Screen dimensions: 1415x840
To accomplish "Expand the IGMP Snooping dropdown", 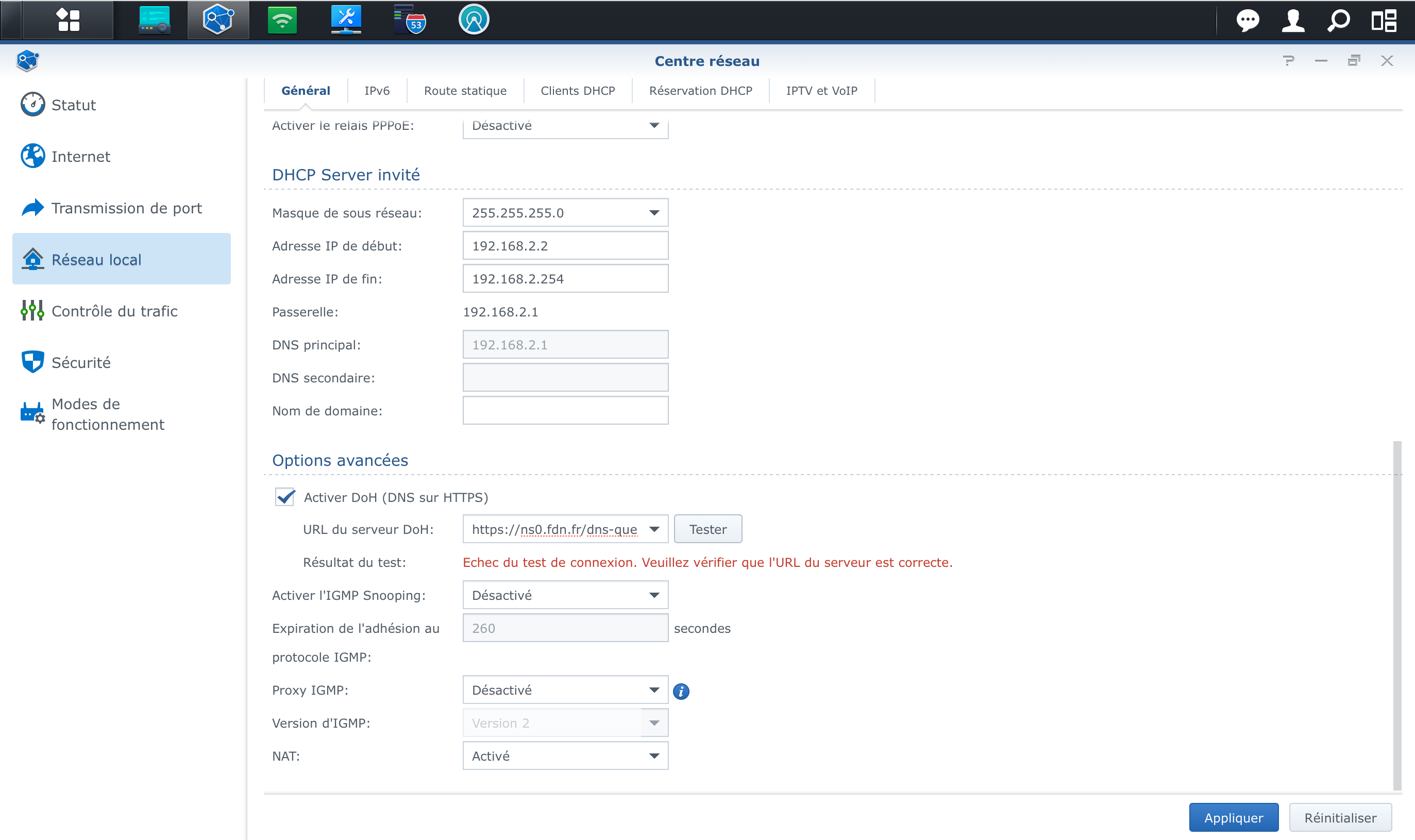I will click(x=654, y=595).
